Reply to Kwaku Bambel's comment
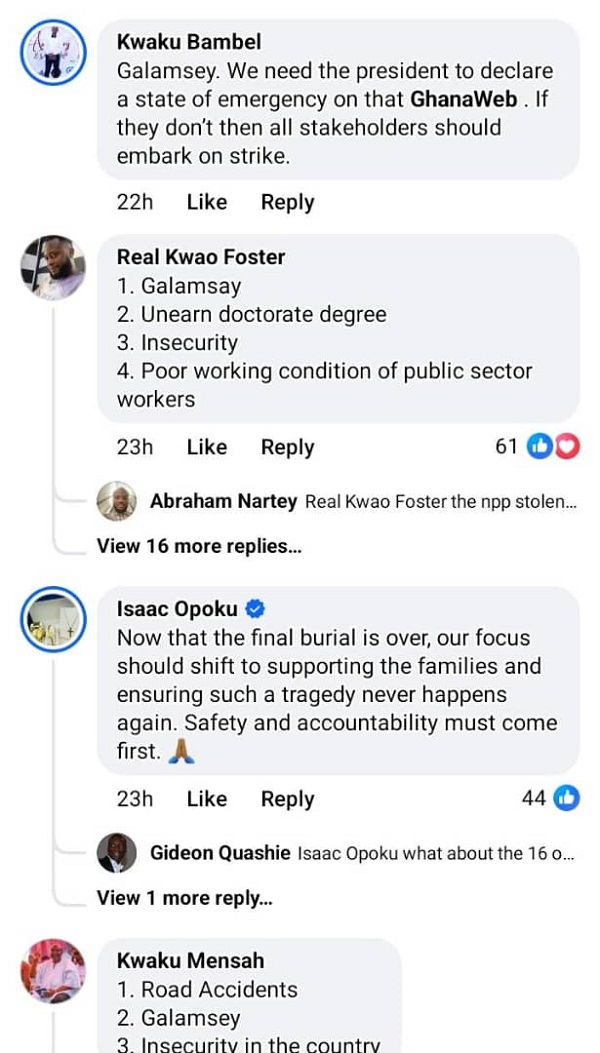The height and width of the screenshot is (1053, 600). coord(287,202)
